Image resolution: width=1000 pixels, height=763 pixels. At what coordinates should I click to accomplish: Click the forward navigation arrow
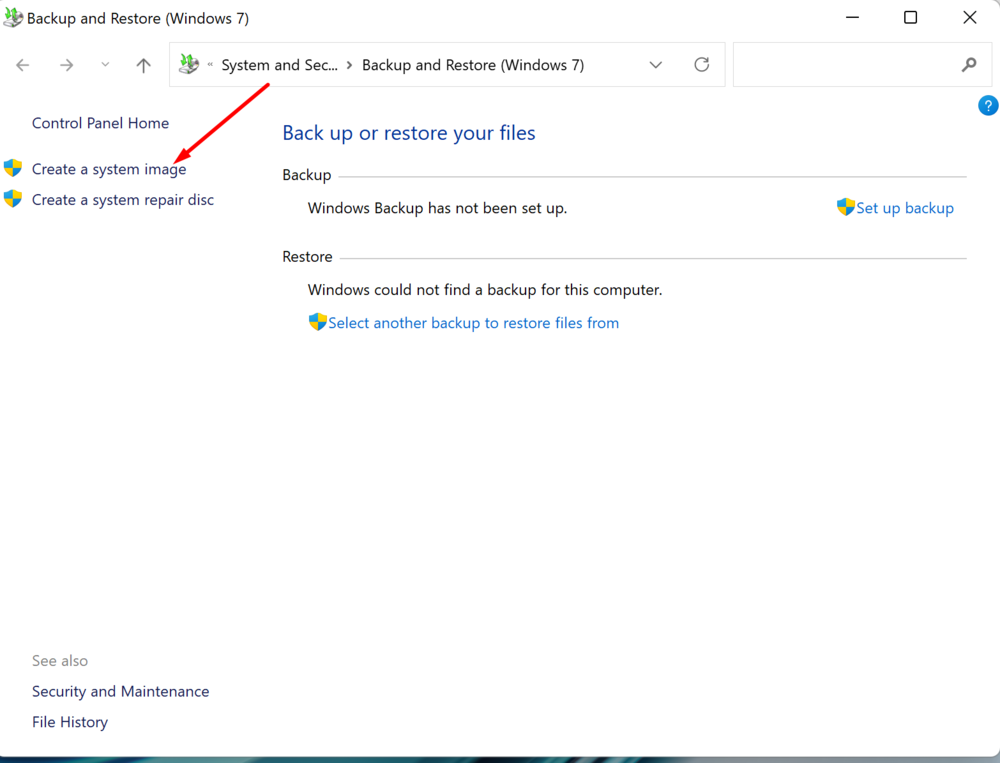[66, 65]
